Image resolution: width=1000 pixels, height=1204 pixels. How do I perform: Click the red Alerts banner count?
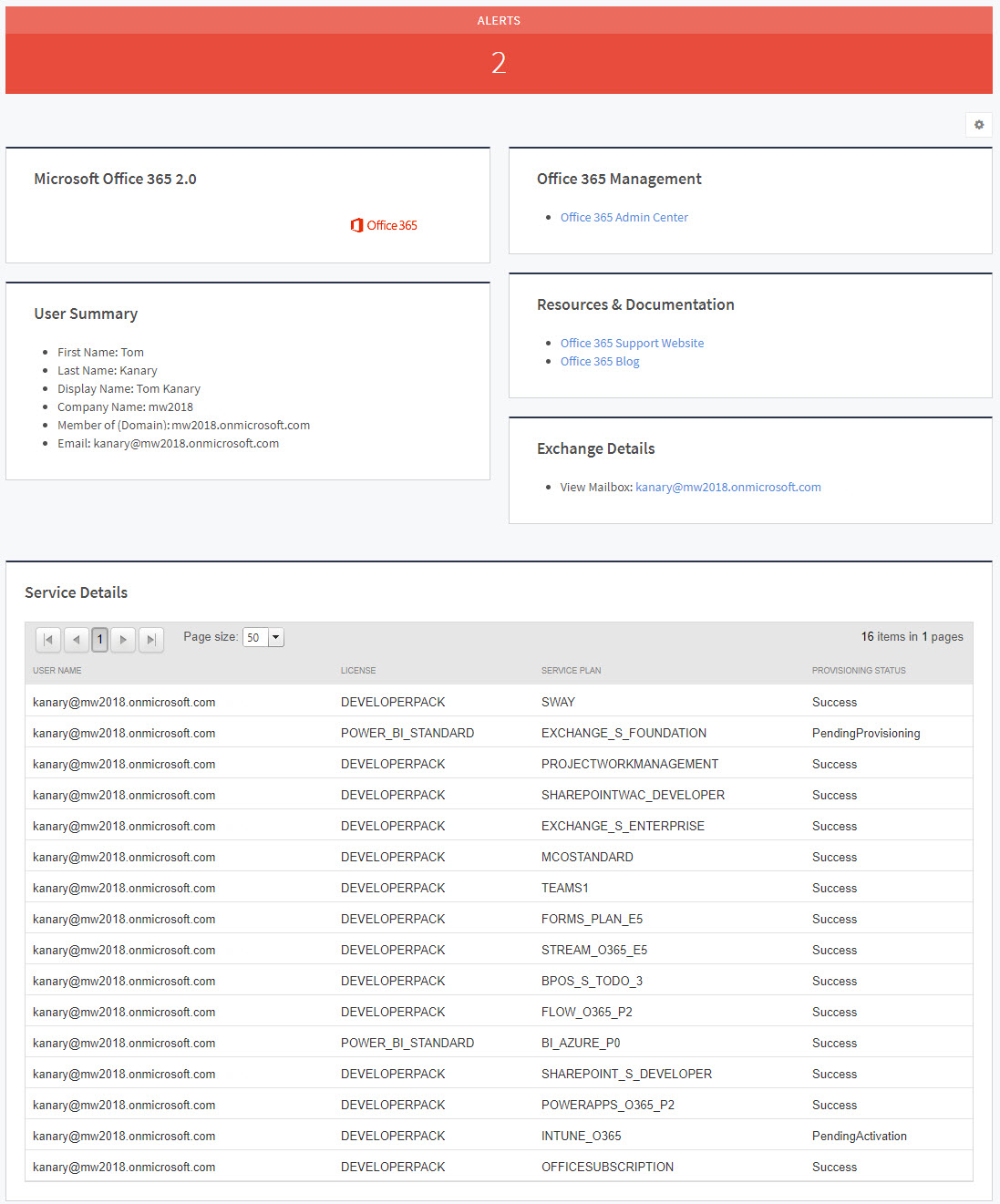[499, 63]
